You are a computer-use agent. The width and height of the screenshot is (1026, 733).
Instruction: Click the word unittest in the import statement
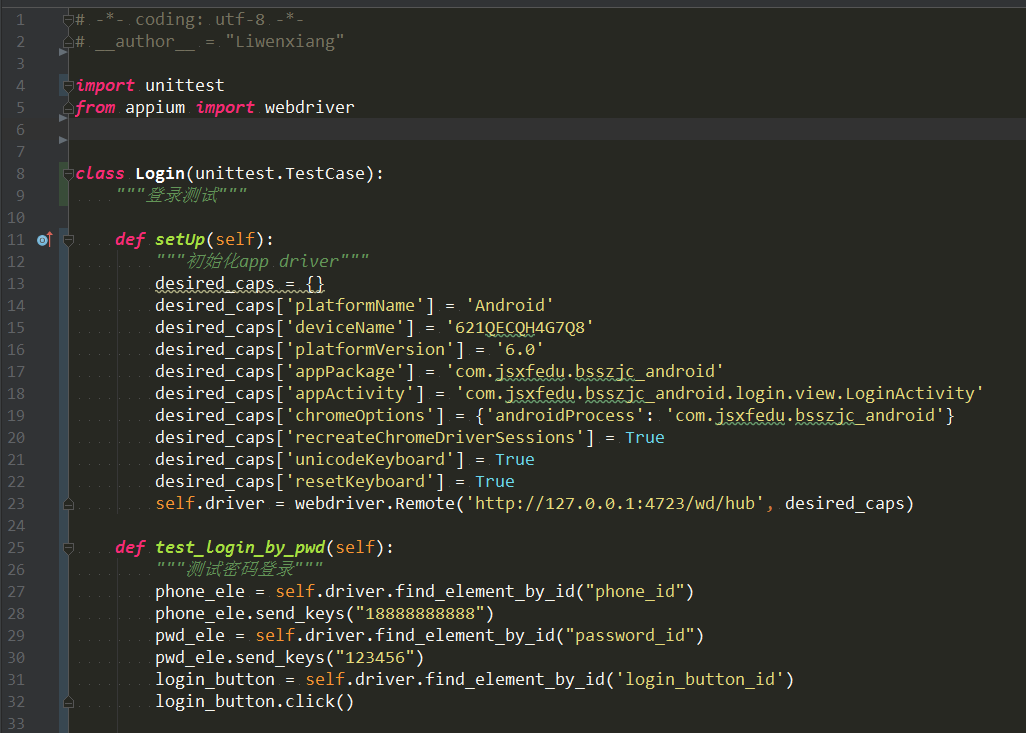185,86
